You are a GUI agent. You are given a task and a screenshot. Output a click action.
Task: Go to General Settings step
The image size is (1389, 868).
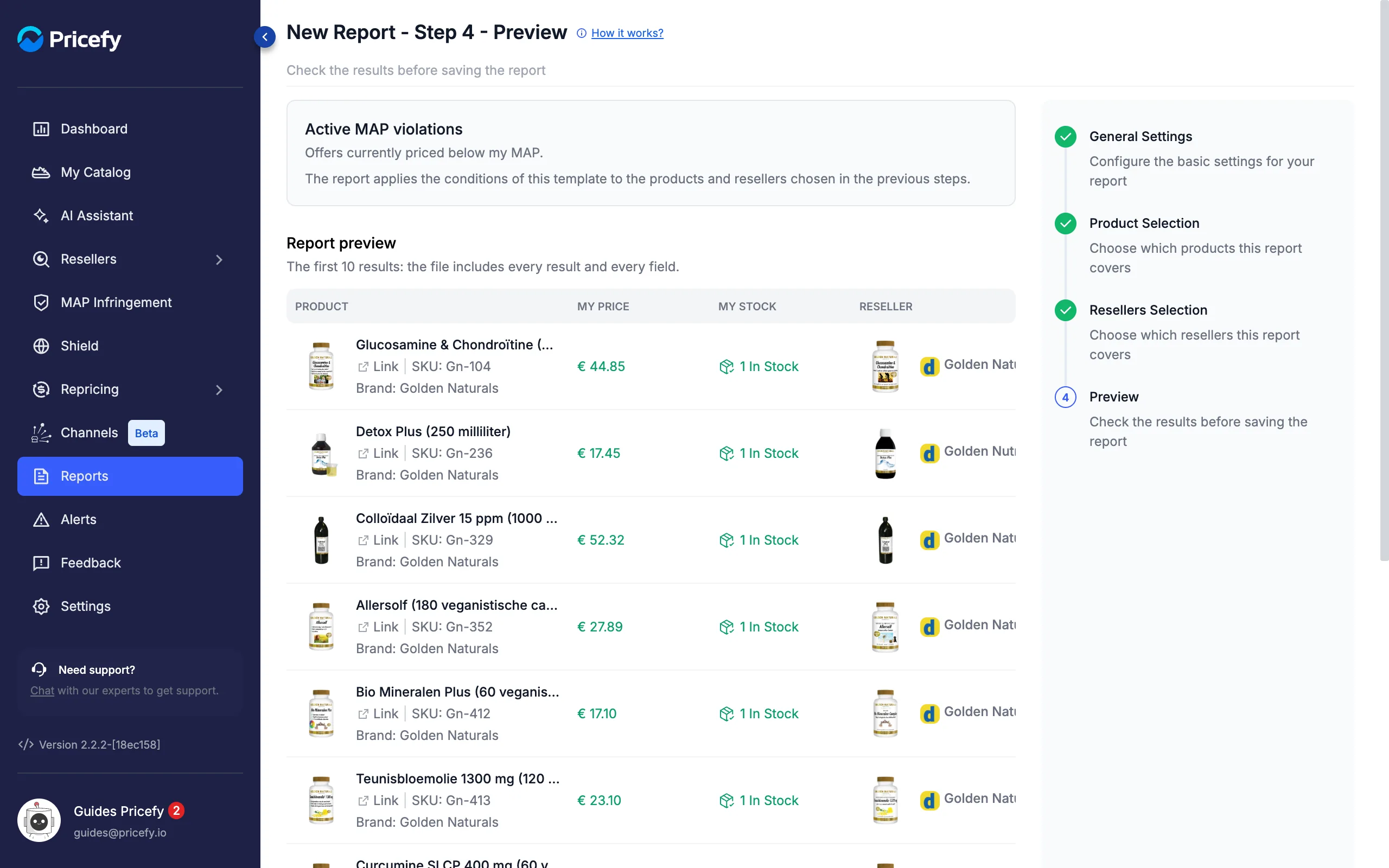(1140, 136)
